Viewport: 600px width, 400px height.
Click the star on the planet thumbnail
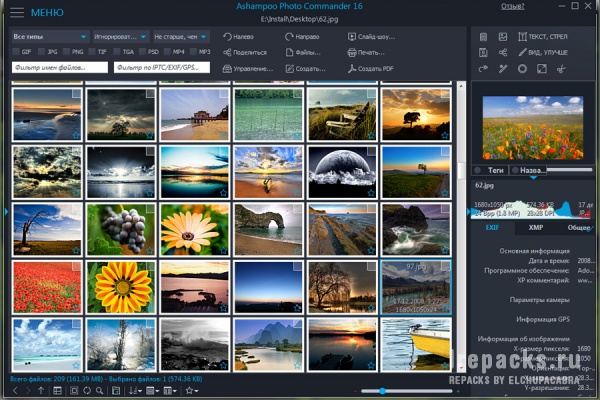[371, 193]
